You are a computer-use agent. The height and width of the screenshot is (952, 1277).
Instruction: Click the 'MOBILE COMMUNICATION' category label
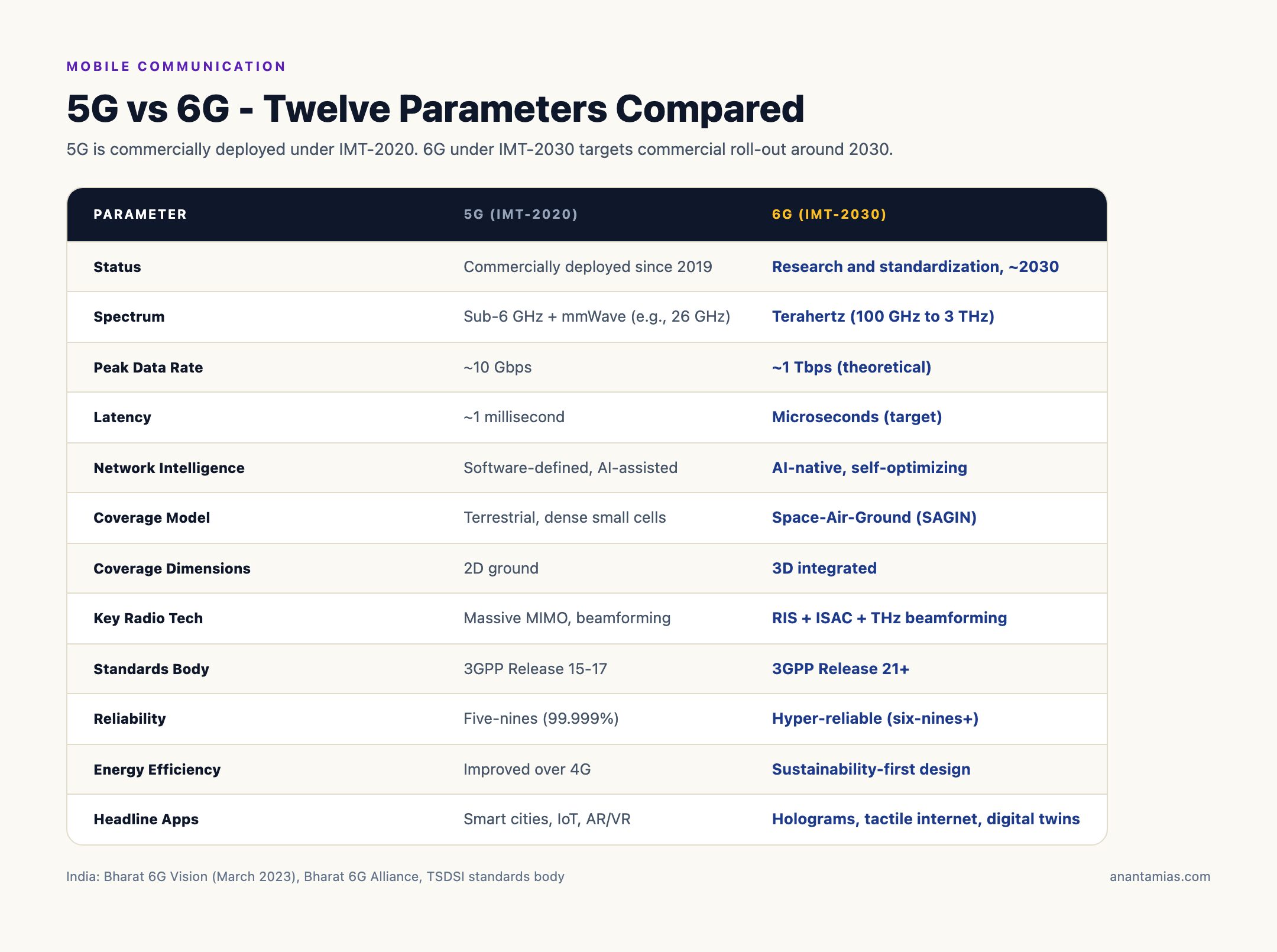pyautogui.click(x=176, y=66)
